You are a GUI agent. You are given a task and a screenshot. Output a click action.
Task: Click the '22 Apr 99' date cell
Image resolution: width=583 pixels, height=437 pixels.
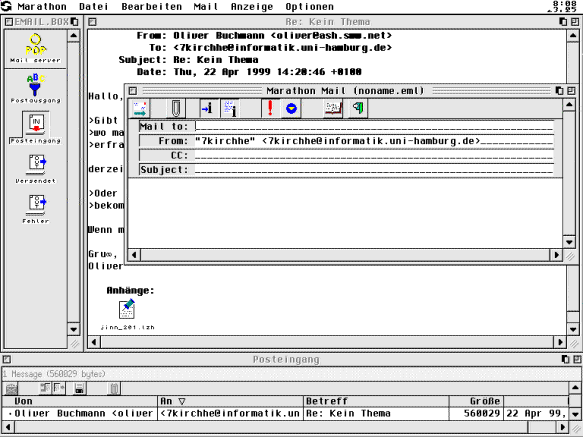[536, 414]
